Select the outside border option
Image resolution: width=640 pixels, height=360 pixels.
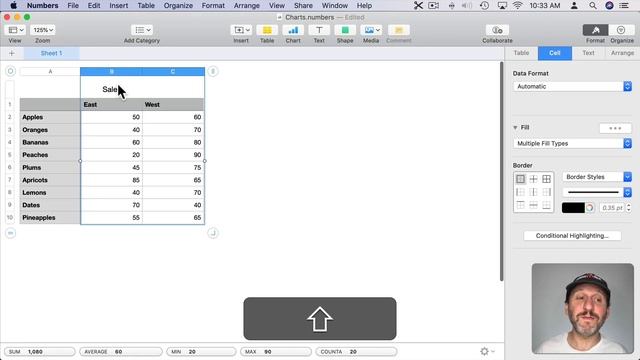coord(520,179)
